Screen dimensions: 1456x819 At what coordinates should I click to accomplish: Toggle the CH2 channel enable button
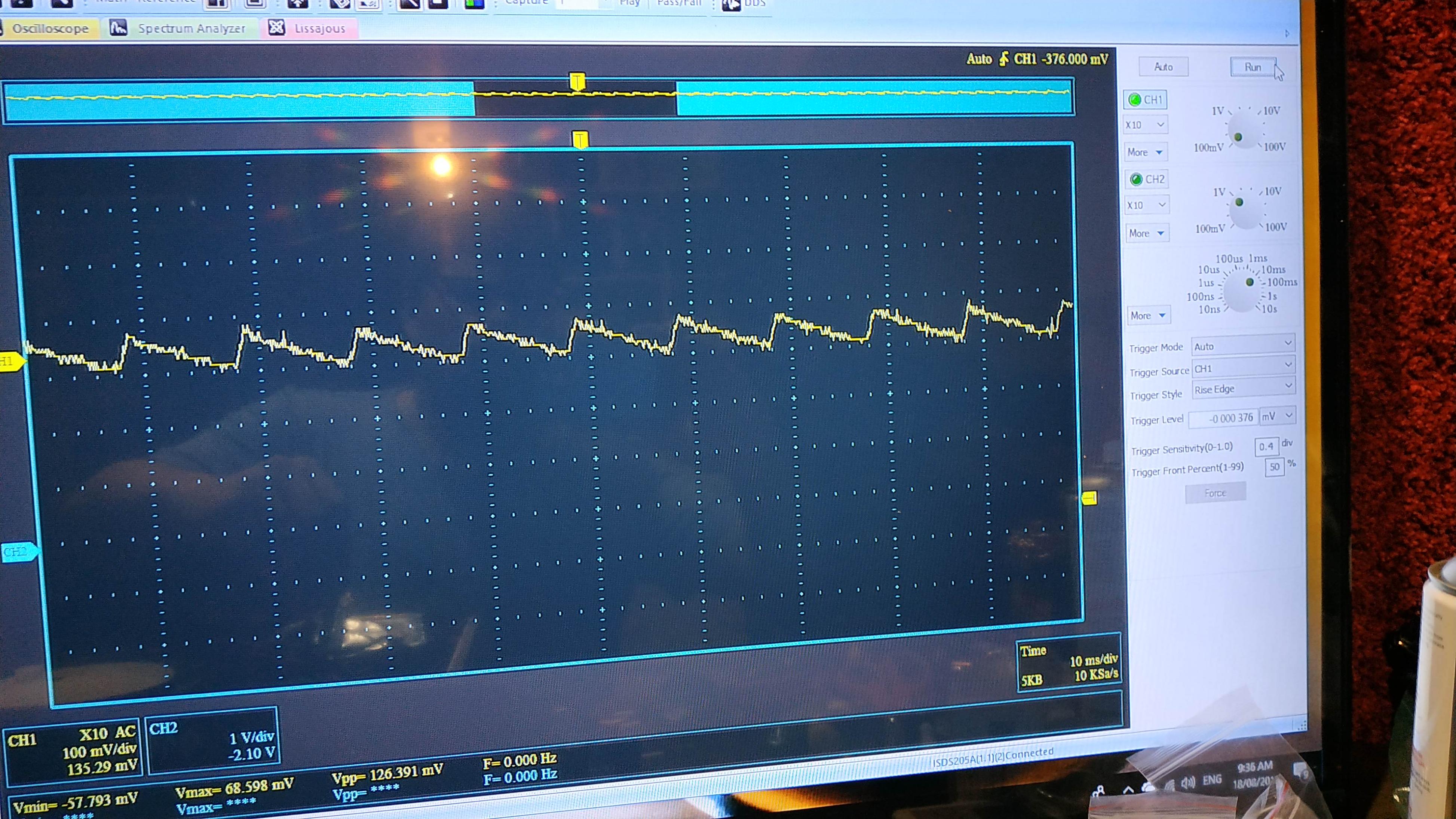1146,179
